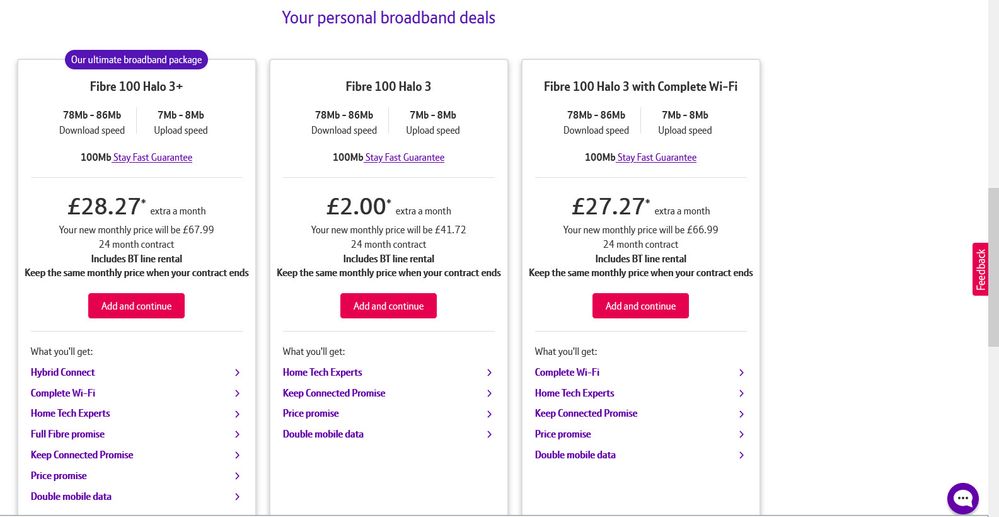Open the chat bubble icon

963,497
